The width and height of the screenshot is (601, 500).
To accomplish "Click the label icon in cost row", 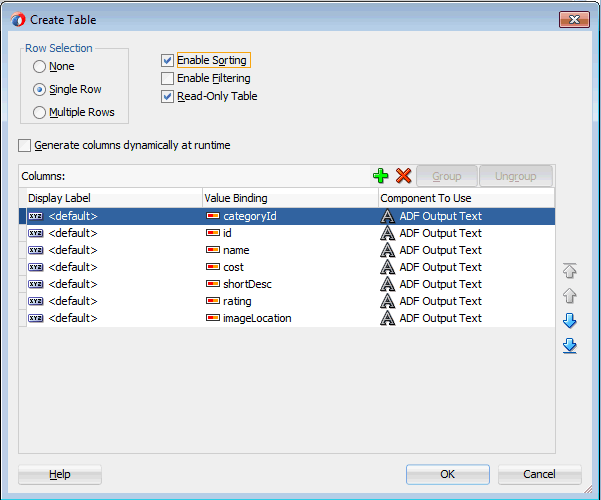I will (x=36, y=267).
